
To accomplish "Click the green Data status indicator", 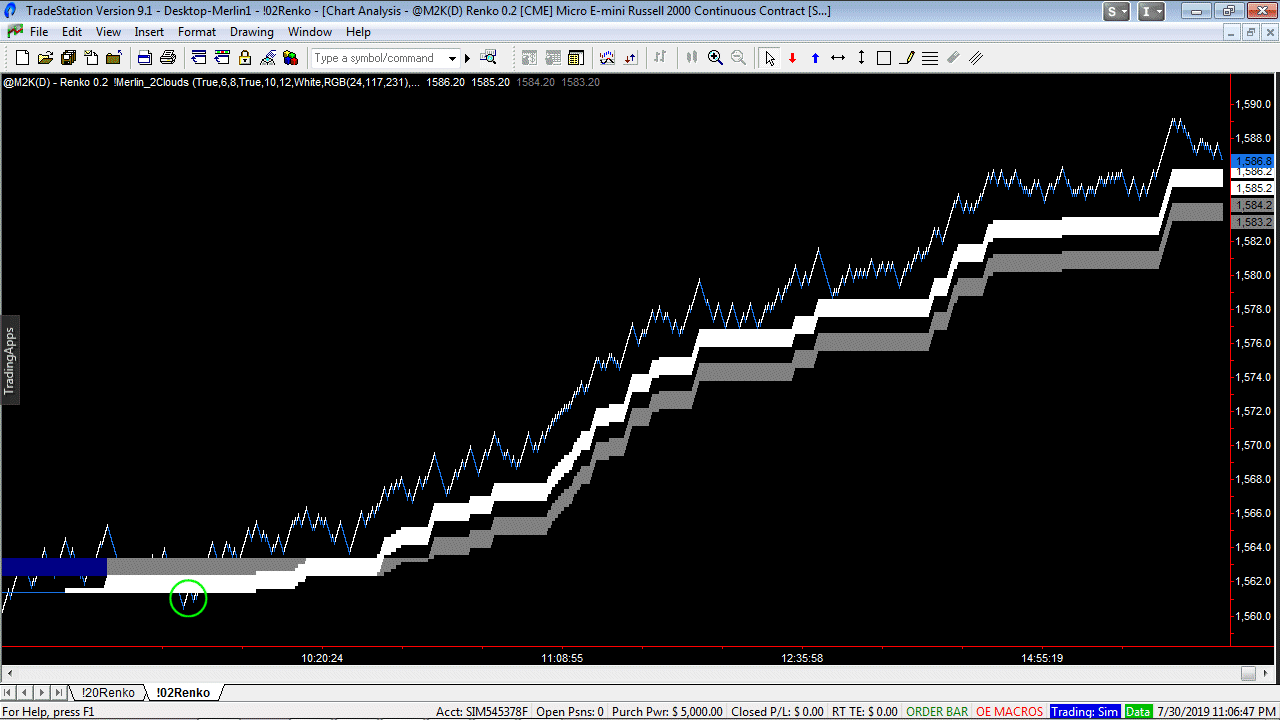I will (1138, 712).
